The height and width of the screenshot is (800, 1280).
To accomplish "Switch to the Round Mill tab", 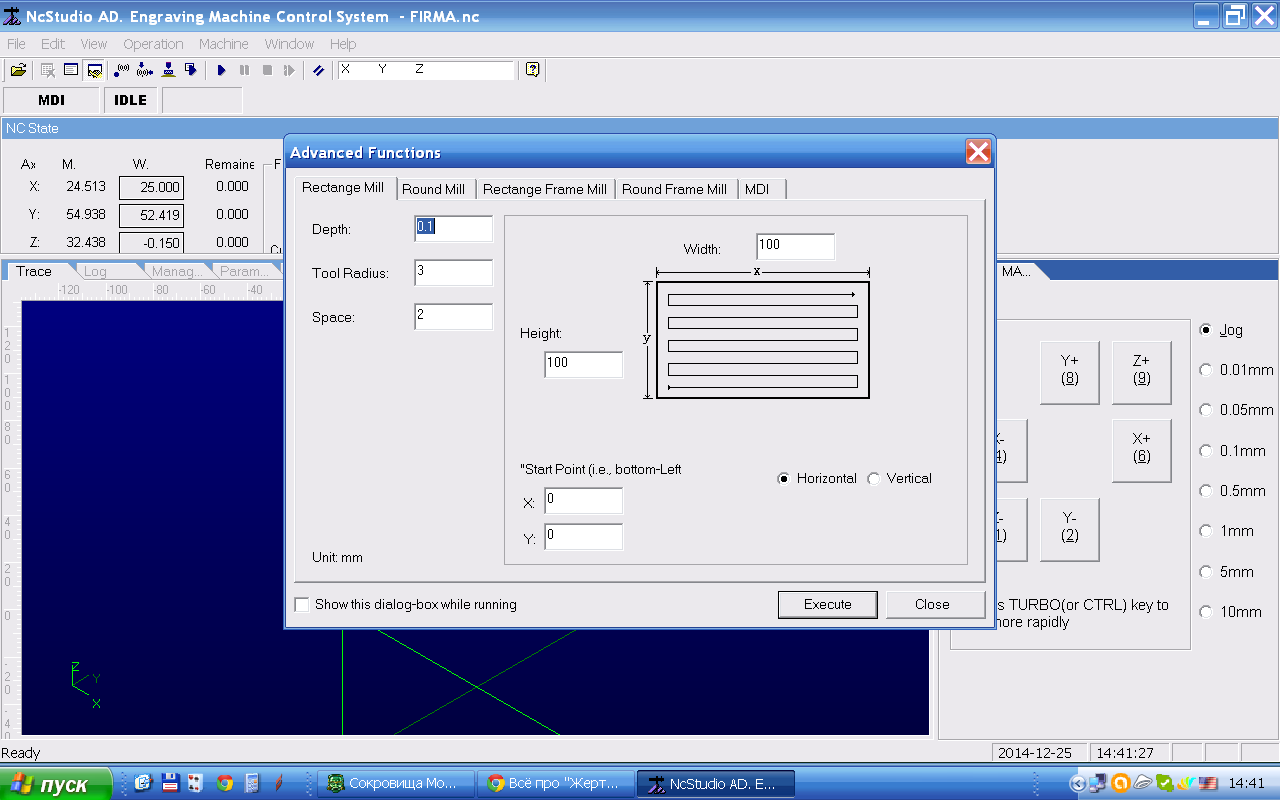I will tap(434, 189).
